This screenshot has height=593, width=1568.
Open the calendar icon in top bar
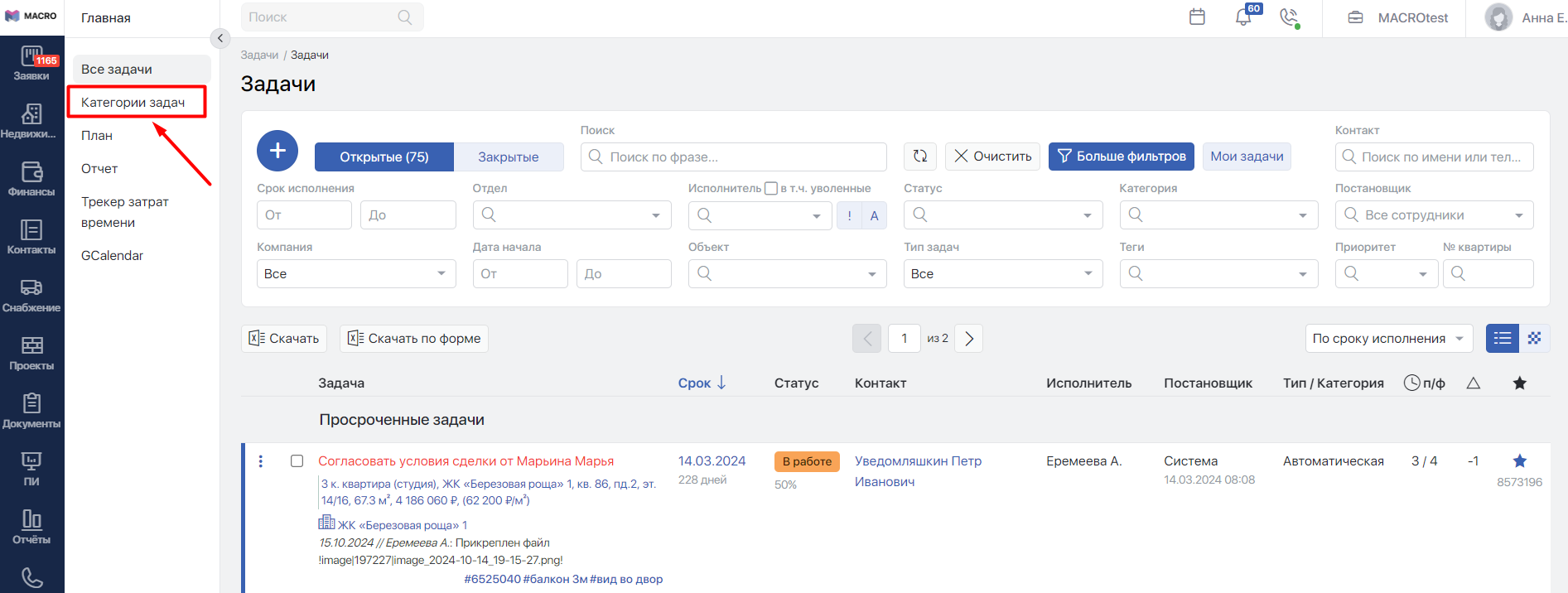1197,17
